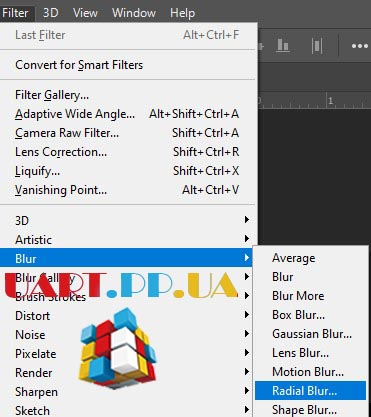This screenshot has height=417, width=371.
Task: Click the horizontal ruler
Action: point(314,100)
